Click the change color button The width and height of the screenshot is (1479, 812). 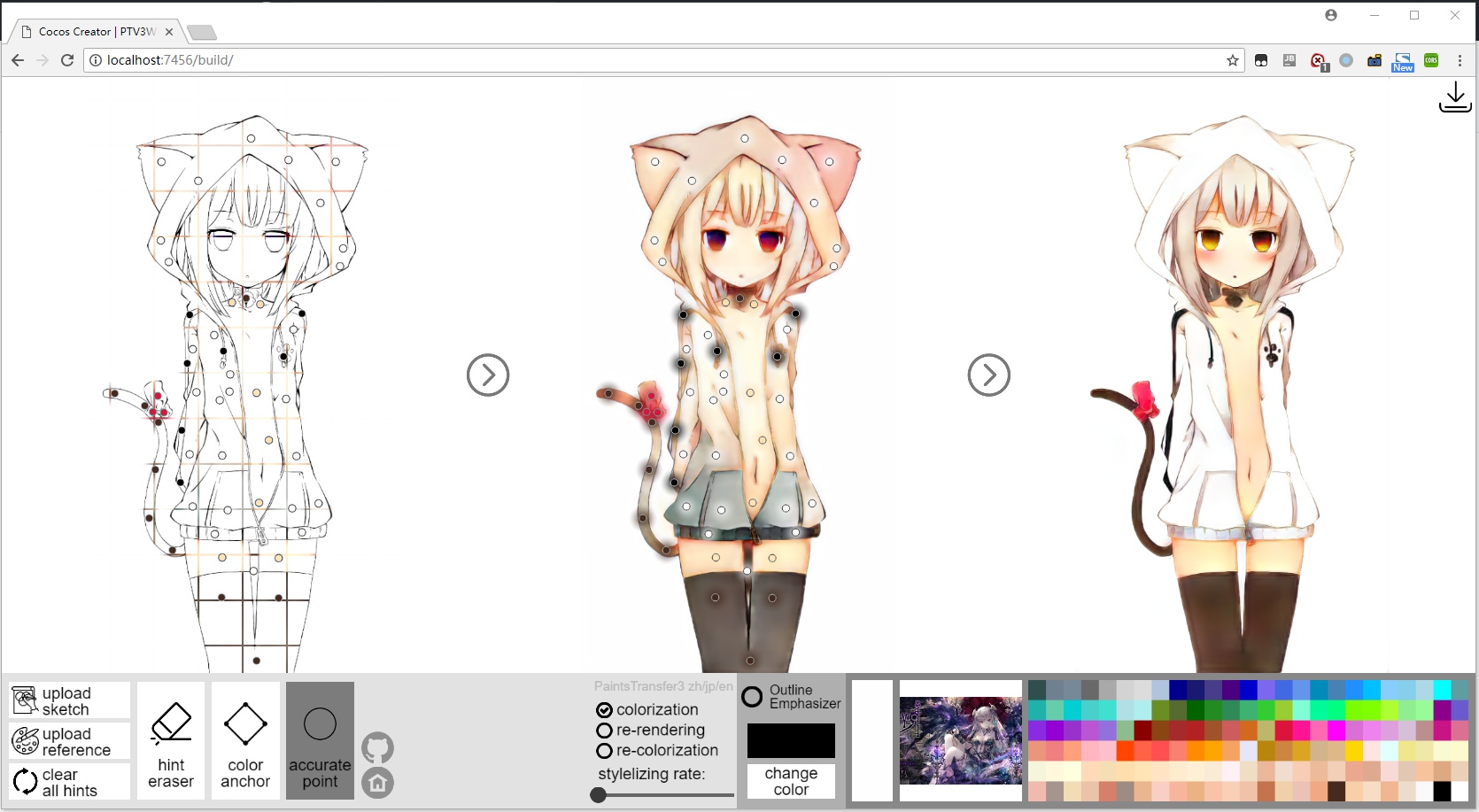tap(791, 781)
